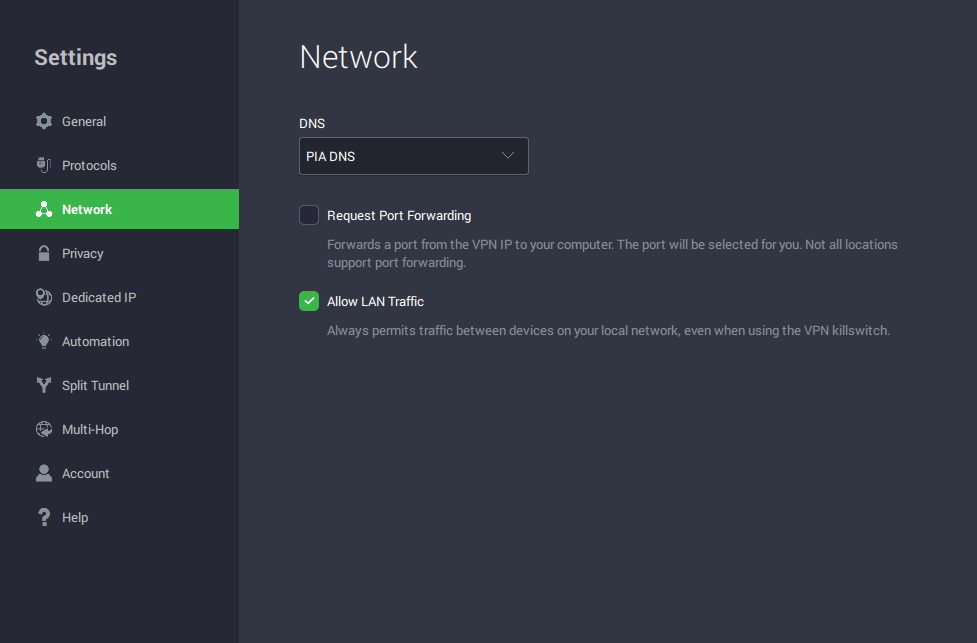
Task: Open the PIA DNS dropdown
Action: [413, 156]
